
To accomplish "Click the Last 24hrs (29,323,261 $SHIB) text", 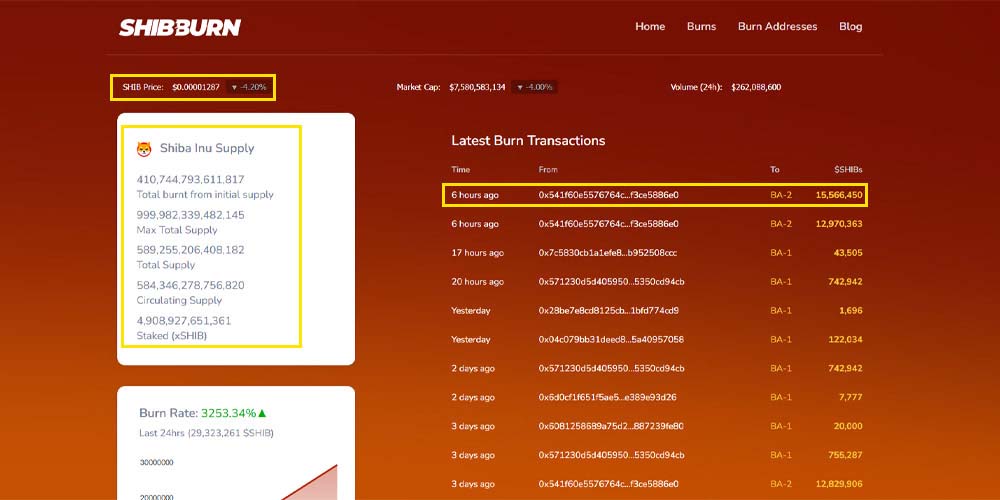I will [x=206, y=433].
